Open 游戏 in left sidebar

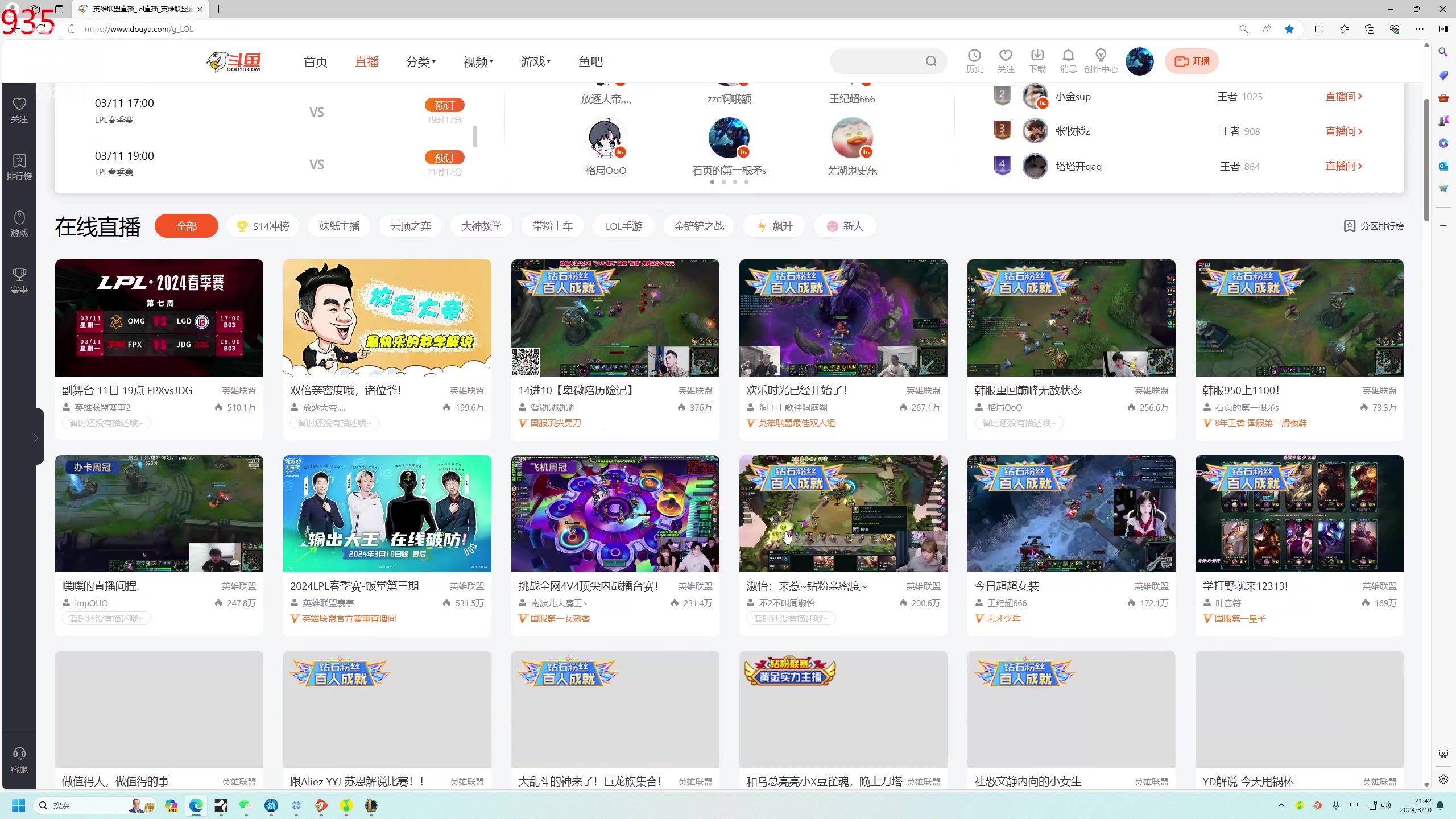[19, 224]
